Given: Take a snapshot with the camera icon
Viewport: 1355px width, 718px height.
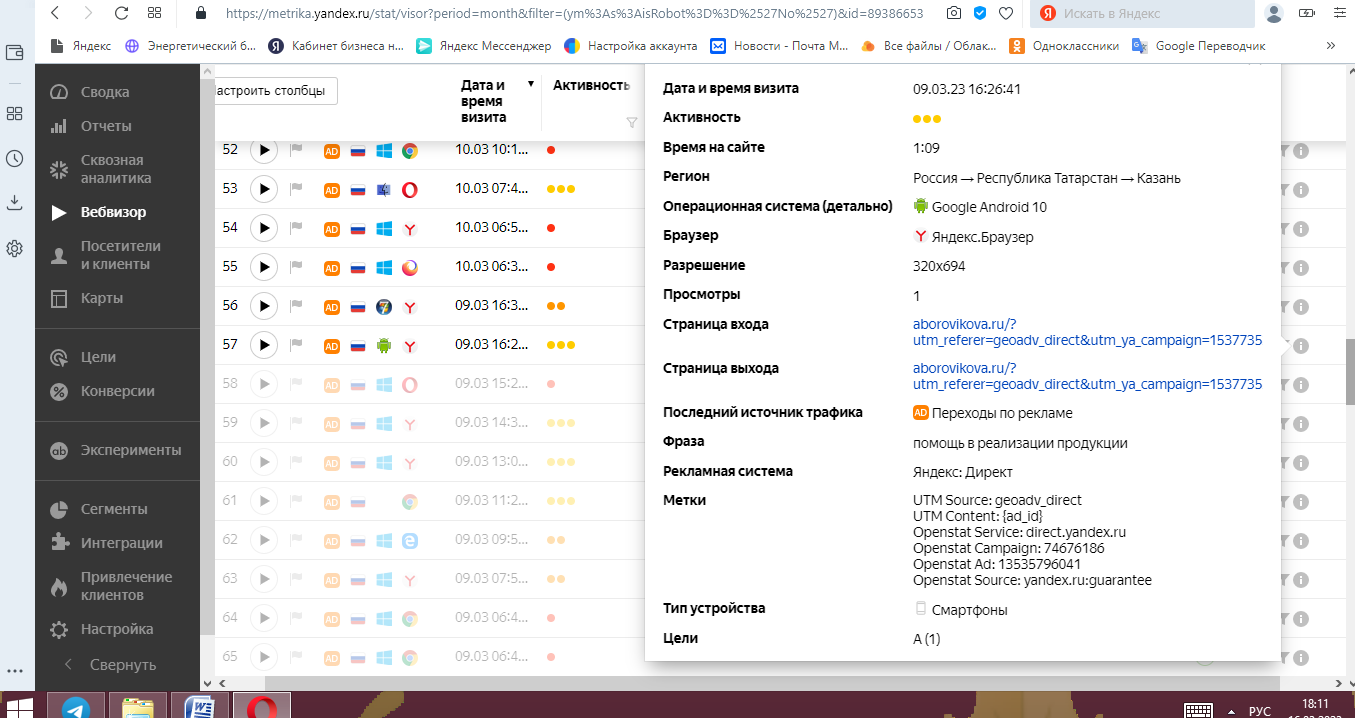Looking at the screenshot, I should click(x=953, y=14).
